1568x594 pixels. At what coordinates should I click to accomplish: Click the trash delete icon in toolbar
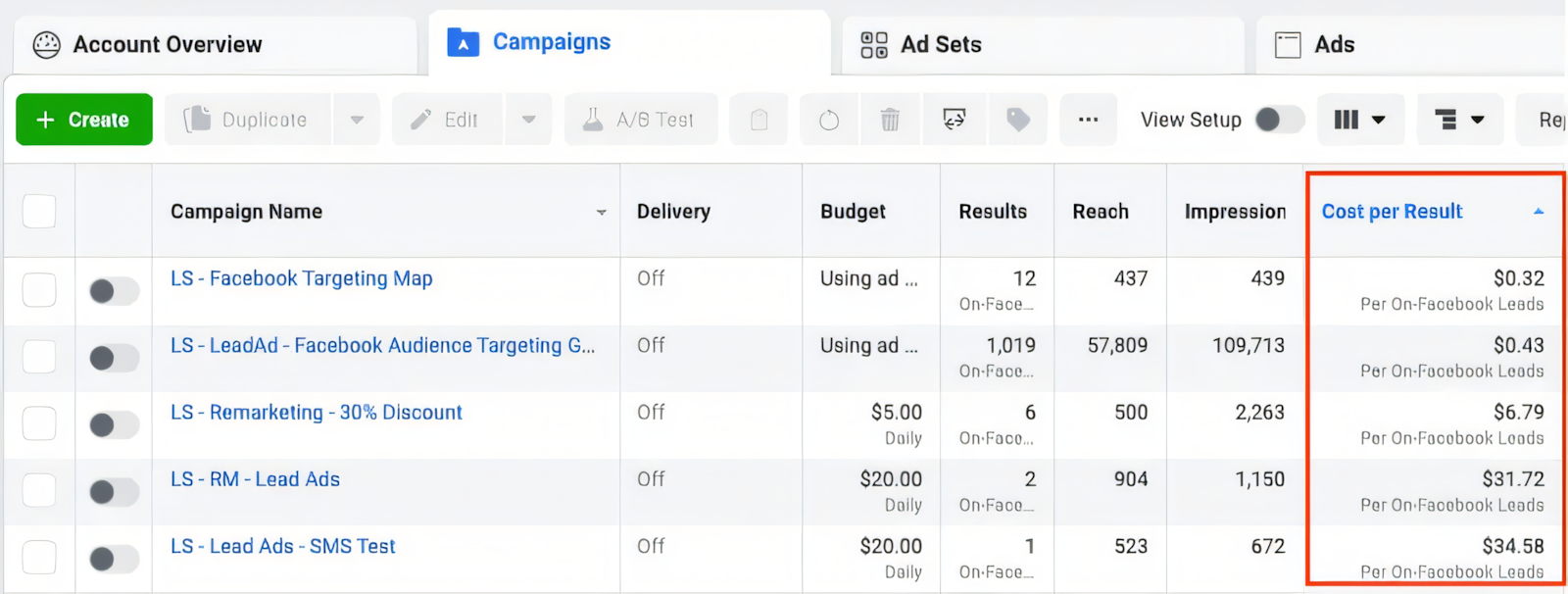pos(889,120)
